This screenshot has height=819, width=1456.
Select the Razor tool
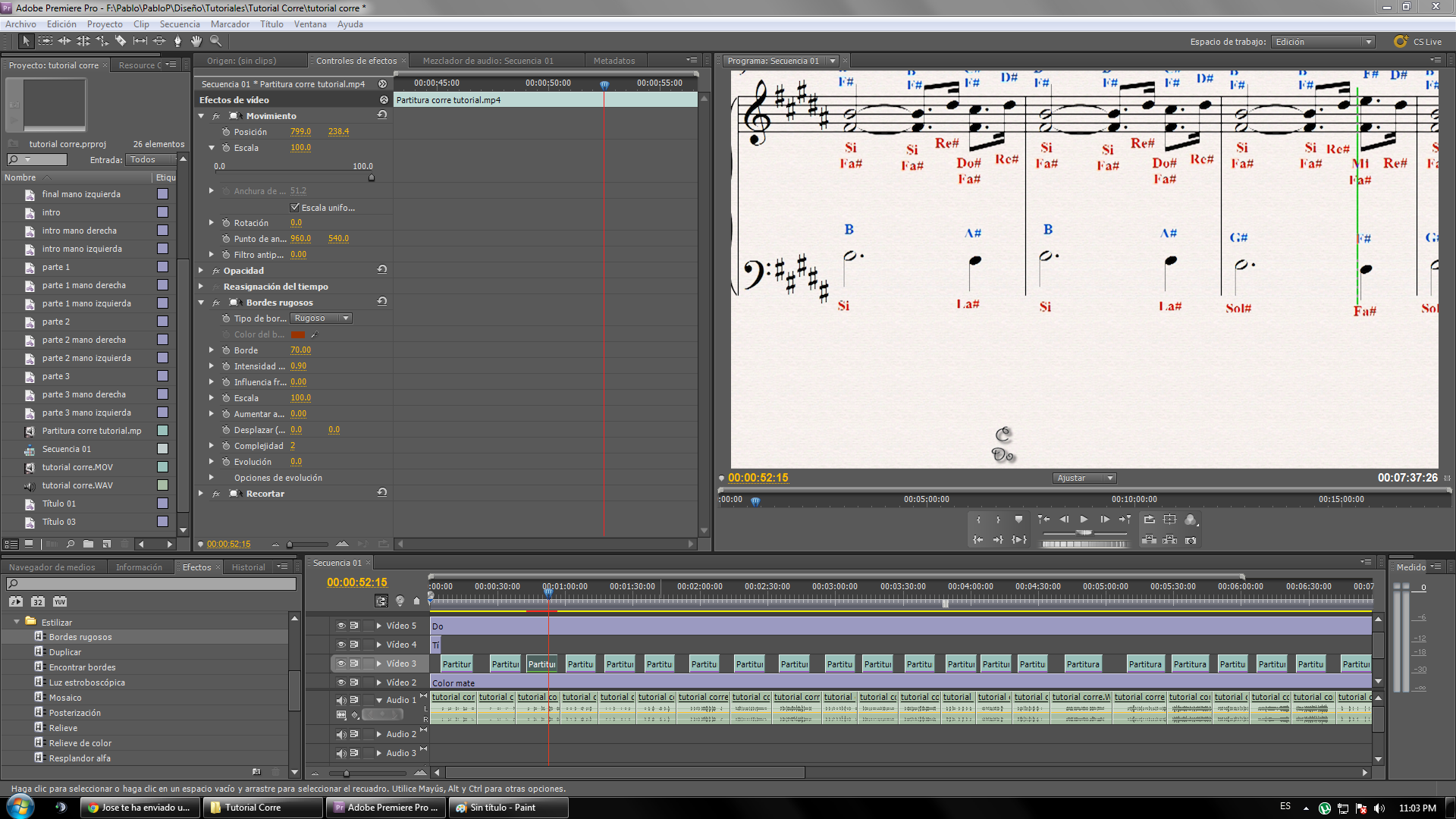pos(121,41)
